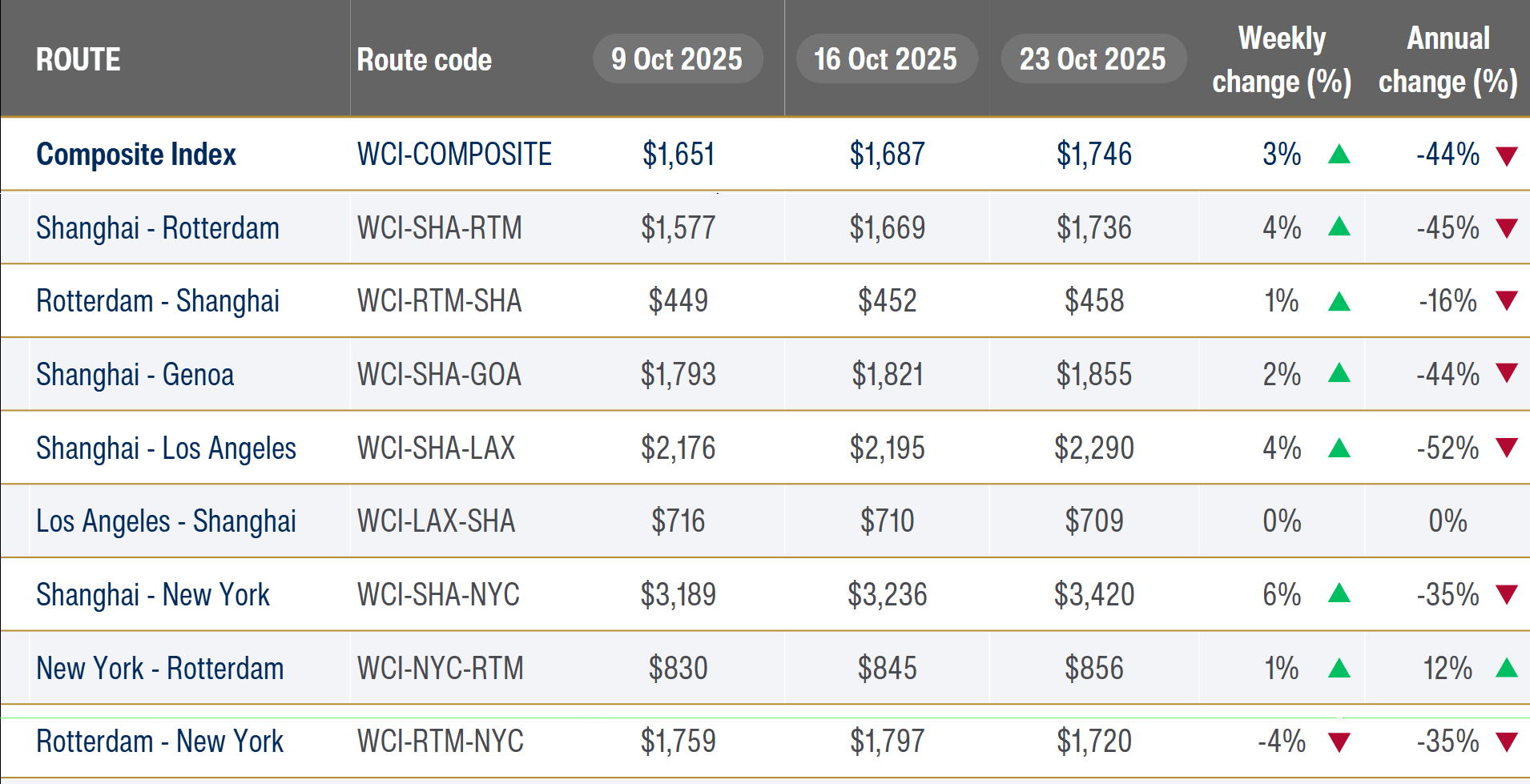Click the Route code column header
Image resolution: width=1530 pixels, height=784 pixels.
point(425,59)
